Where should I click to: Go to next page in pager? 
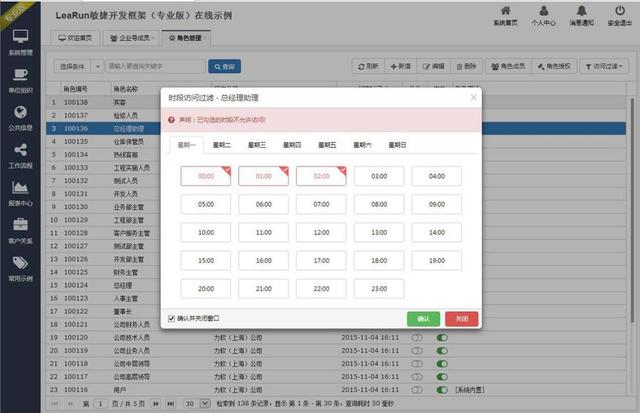point(156,404)
